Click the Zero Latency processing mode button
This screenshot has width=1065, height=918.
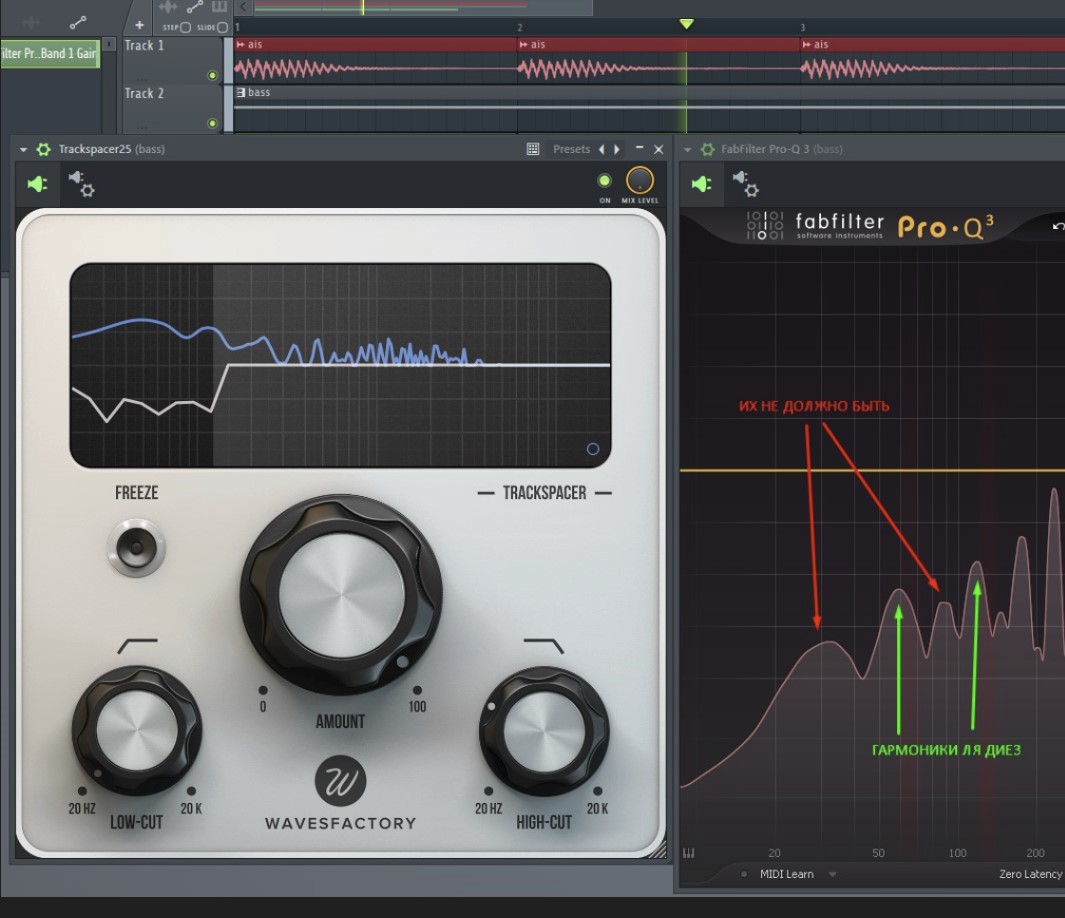pyautogui.click(x=1030, y=874)
